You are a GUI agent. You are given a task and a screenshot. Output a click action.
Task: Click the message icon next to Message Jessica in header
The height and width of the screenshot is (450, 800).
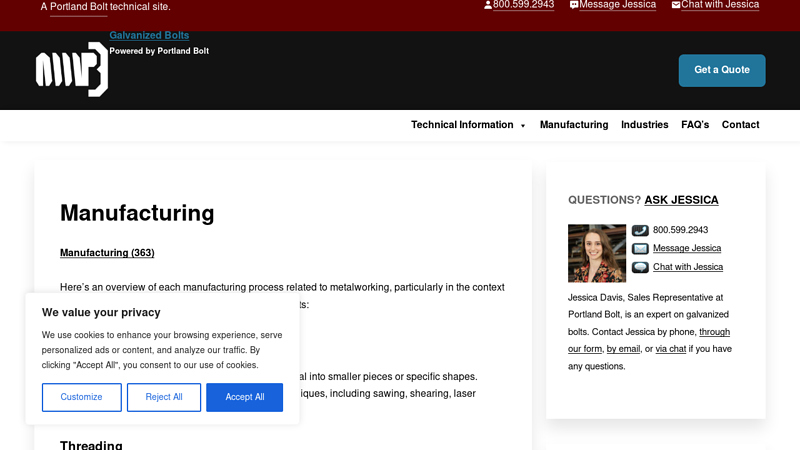click(574, 5)
